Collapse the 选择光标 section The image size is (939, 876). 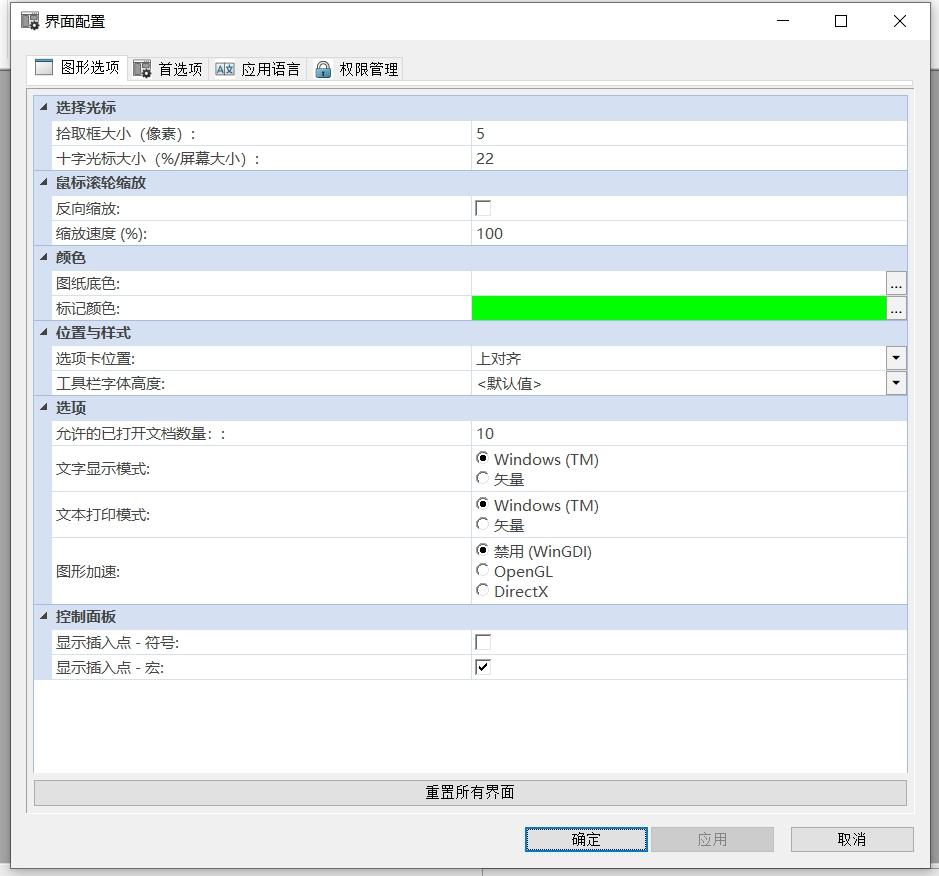click(x=43, y=108)
